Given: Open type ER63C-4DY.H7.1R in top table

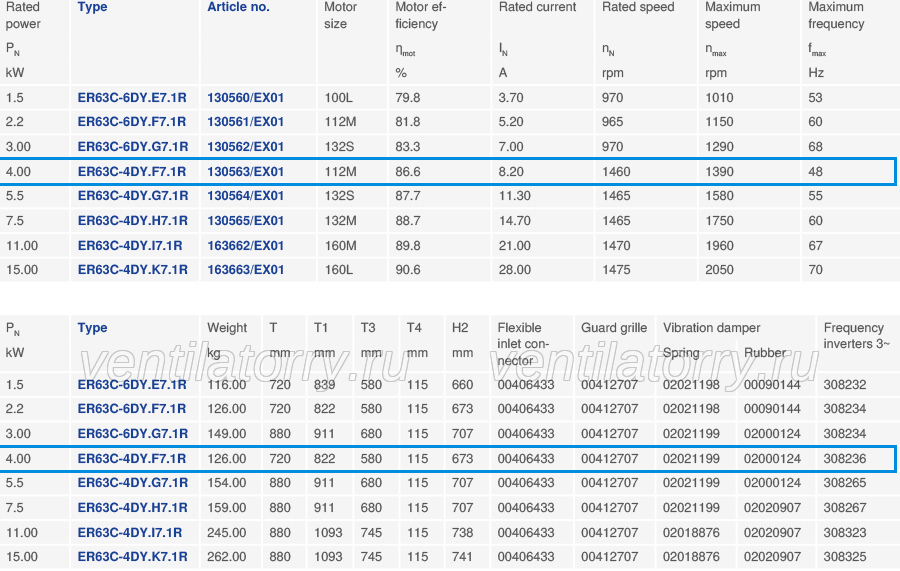Looking at the screenshot, I should [133, 220].
